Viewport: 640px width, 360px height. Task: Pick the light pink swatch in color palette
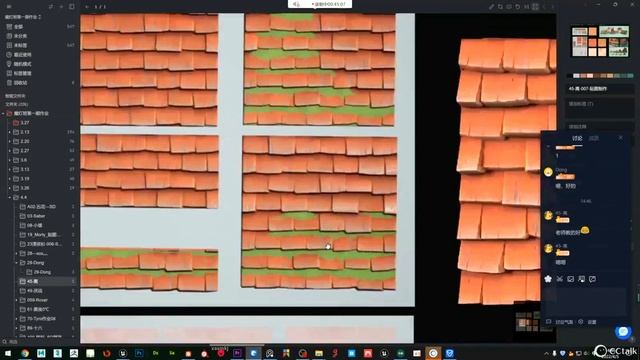pos(590,76)
